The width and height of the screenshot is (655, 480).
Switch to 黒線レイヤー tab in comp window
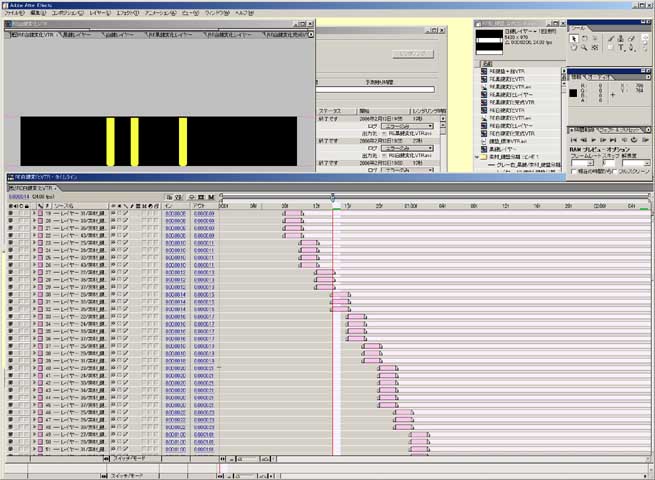(x=76, y=35)
